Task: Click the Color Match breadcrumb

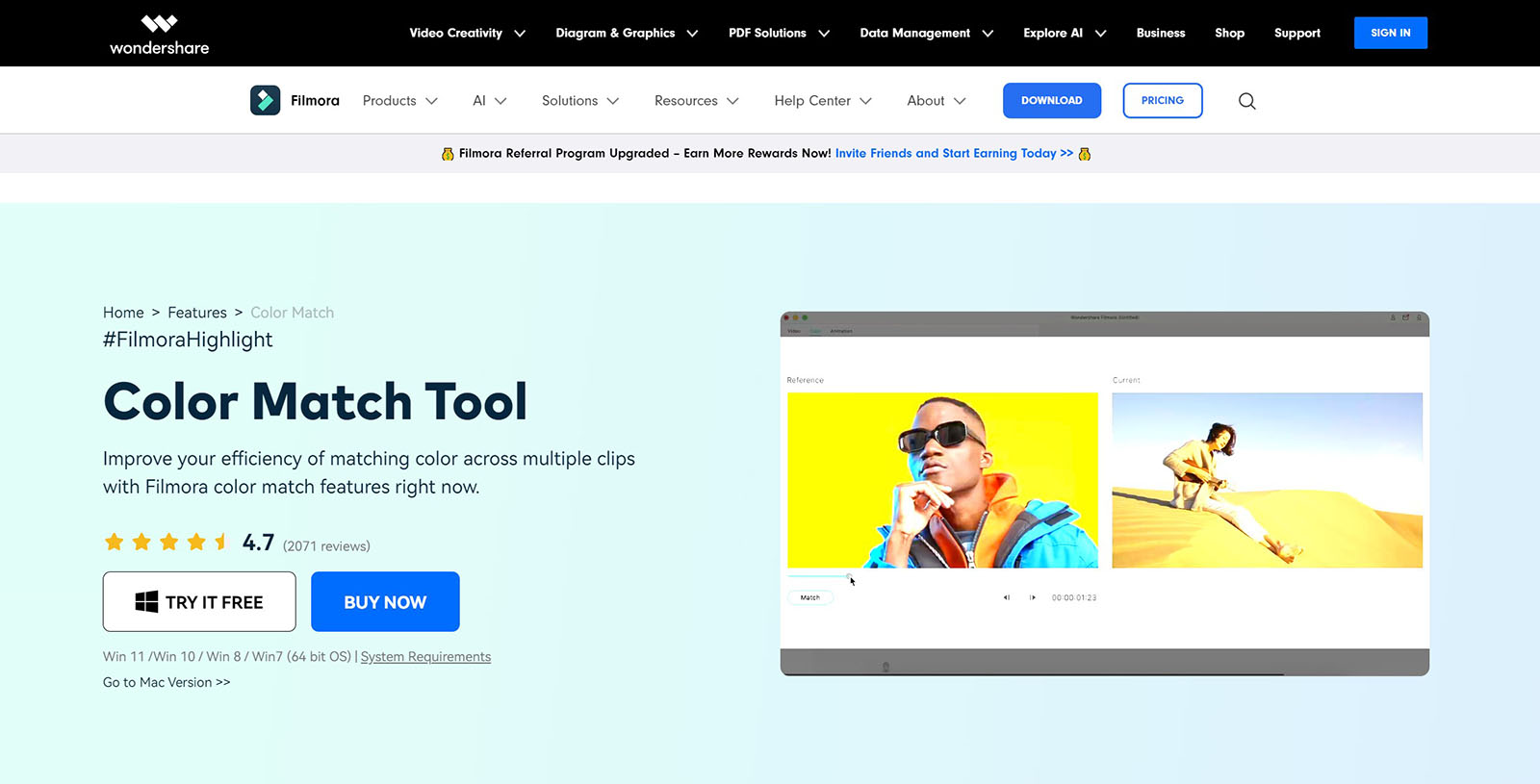Action: (293, 313)
